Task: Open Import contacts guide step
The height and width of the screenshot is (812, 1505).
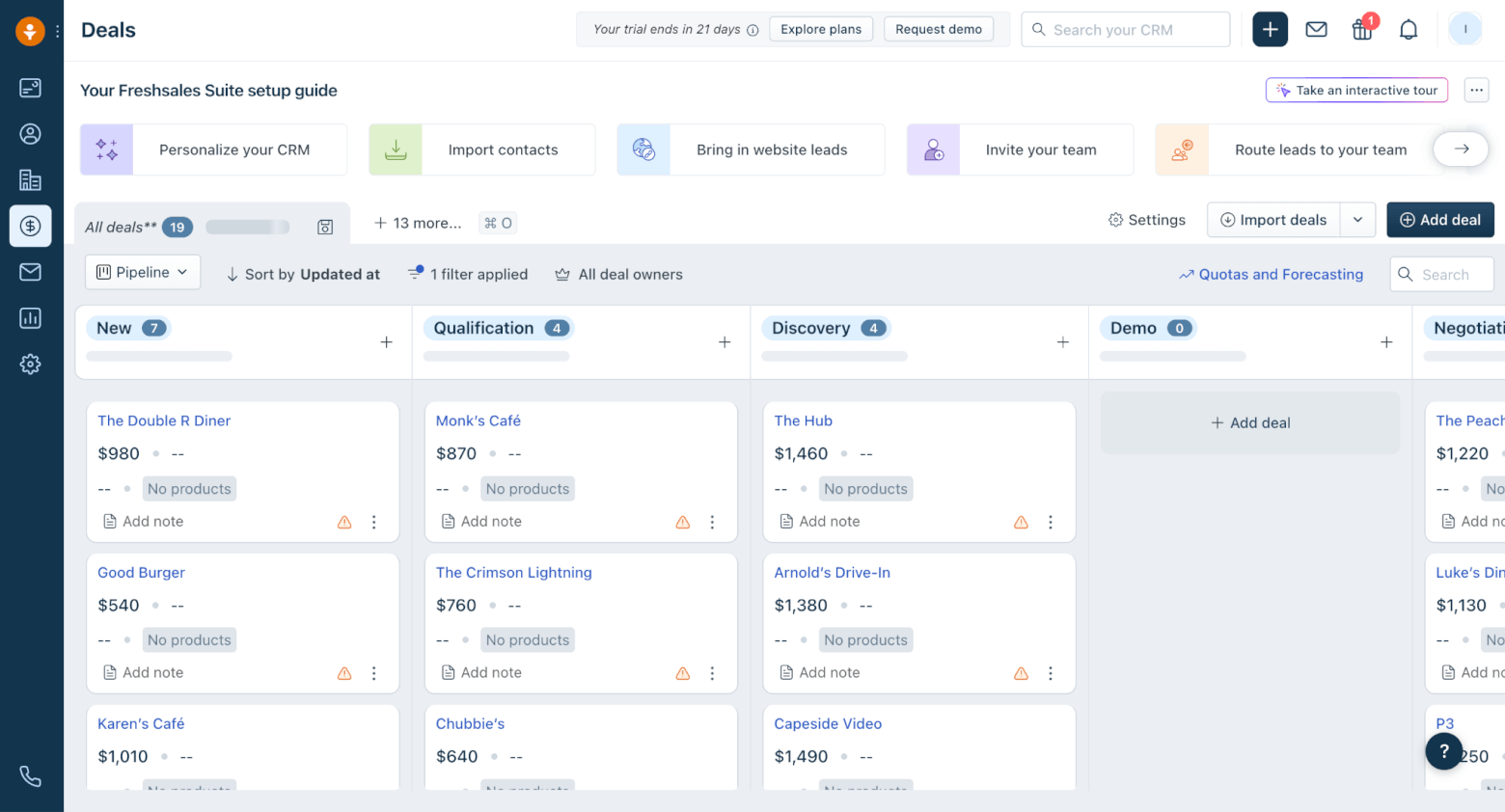Action: 481,149
